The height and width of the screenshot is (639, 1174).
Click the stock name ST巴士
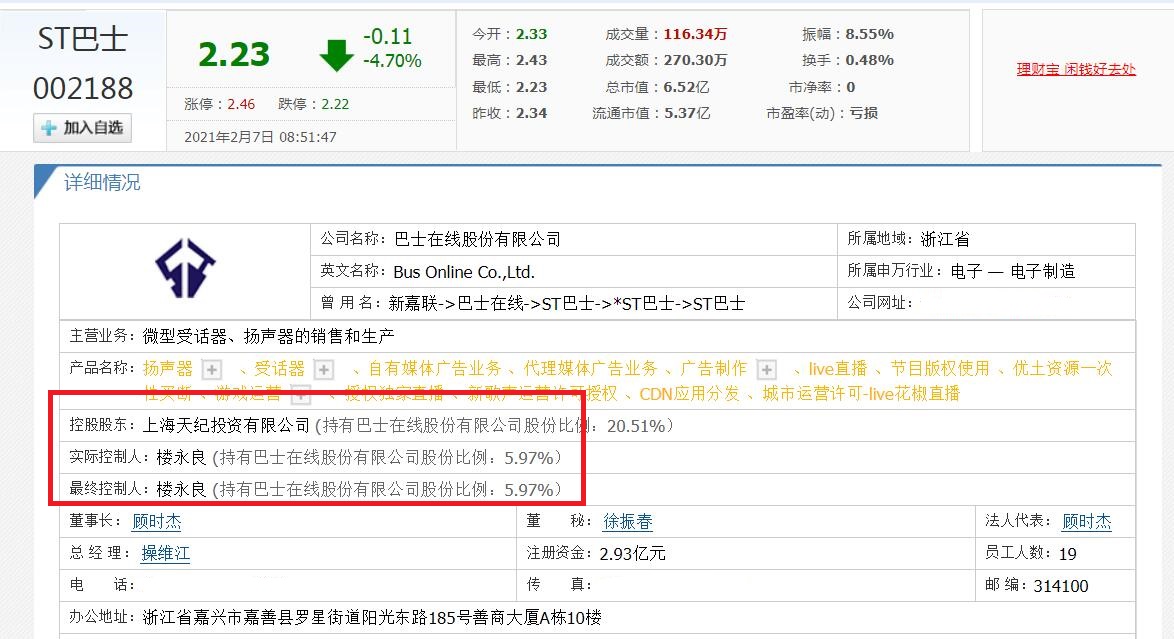pos(82,38)
